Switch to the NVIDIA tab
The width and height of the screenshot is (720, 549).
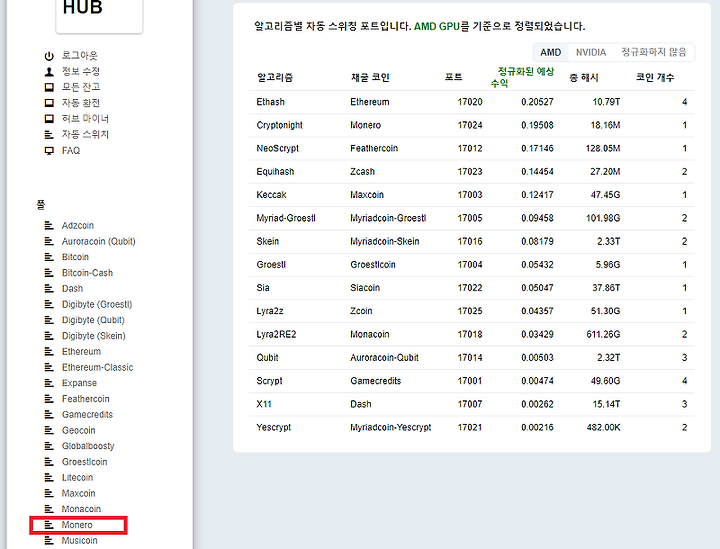point(591,52)
